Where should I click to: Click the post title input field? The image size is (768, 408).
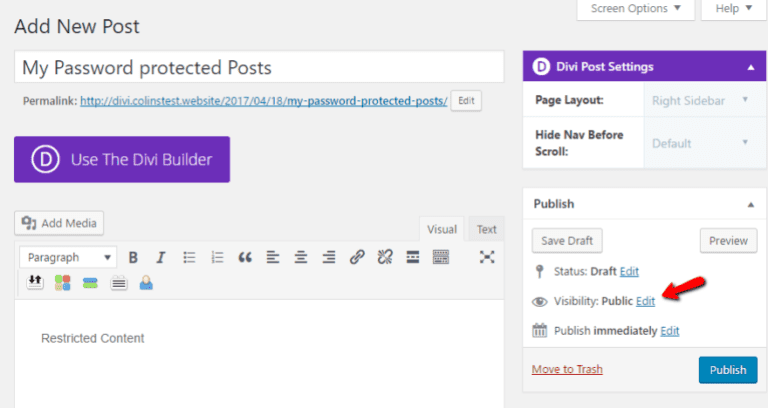click(258, 67)
